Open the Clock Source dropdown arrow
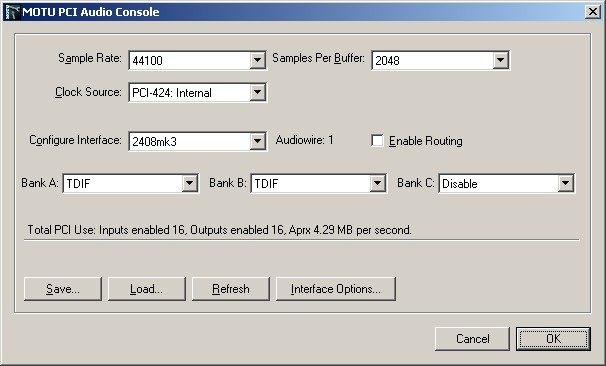 coord(257,92)
